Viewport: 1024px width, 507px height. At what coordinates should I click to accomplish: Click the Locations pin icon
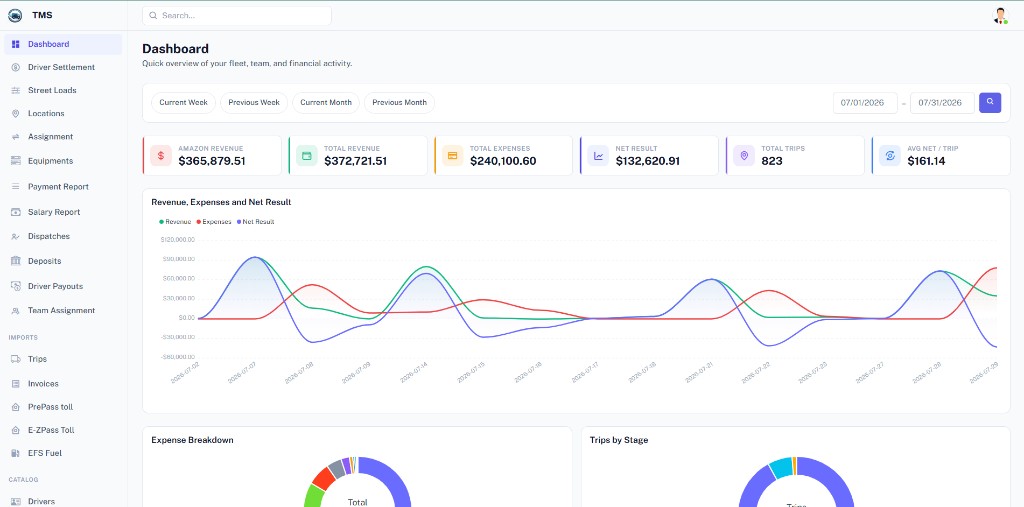click(16, 114)
